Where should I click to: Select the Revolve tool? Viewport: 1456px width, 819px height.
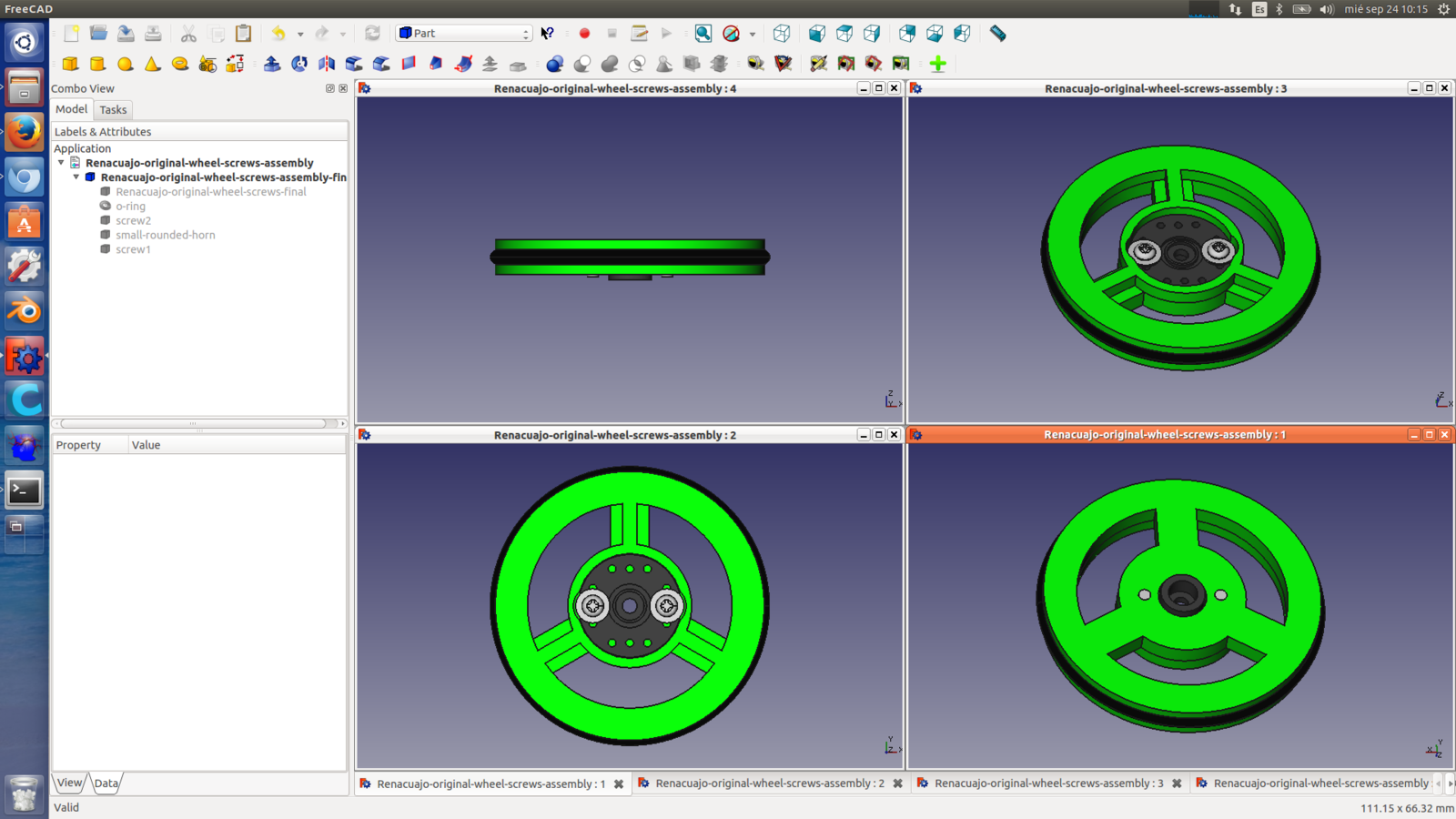tap(298, 64)
